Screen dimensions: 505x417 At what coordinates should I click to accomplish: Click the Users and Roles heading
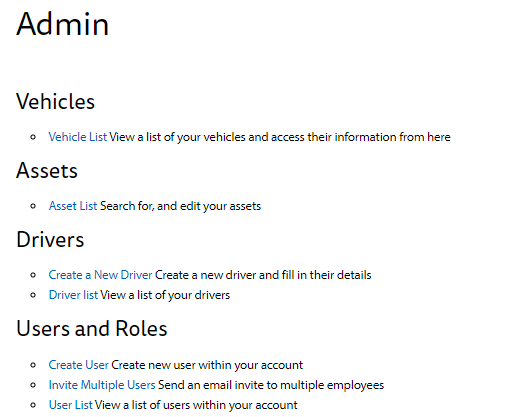tap(92, 328)
